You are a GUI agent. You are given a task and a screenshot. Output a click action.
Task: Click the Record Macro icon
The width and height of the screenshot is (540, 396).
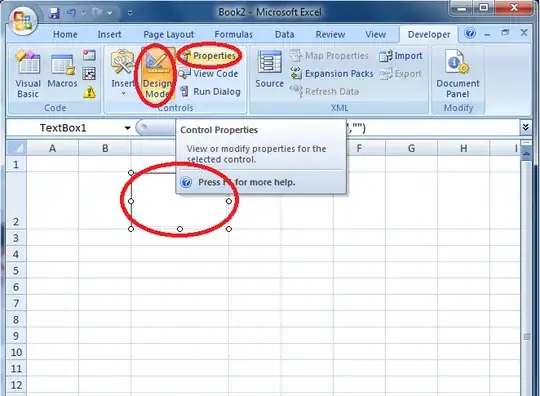89,55
